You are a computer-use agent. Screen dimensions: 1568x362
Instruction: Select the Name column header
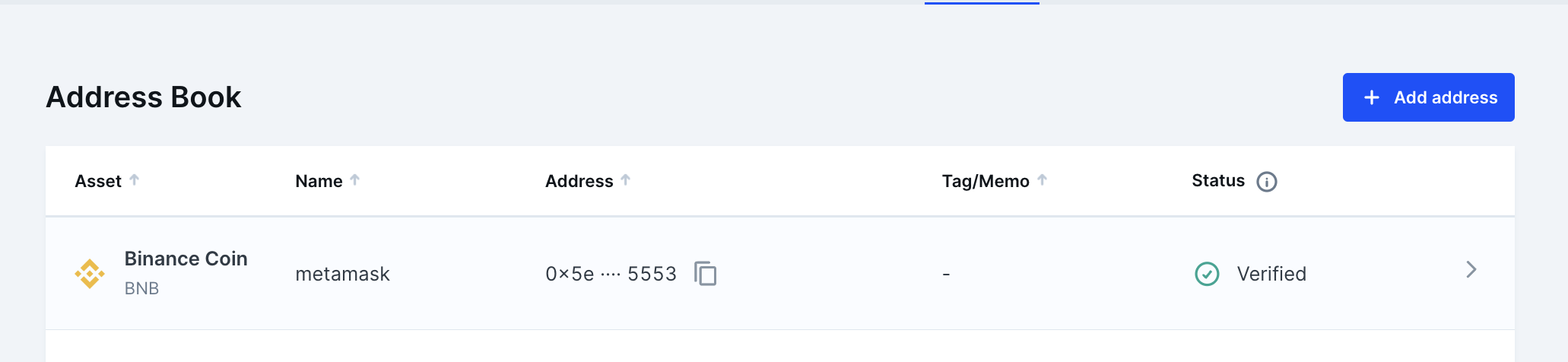[x=319, y=181]
